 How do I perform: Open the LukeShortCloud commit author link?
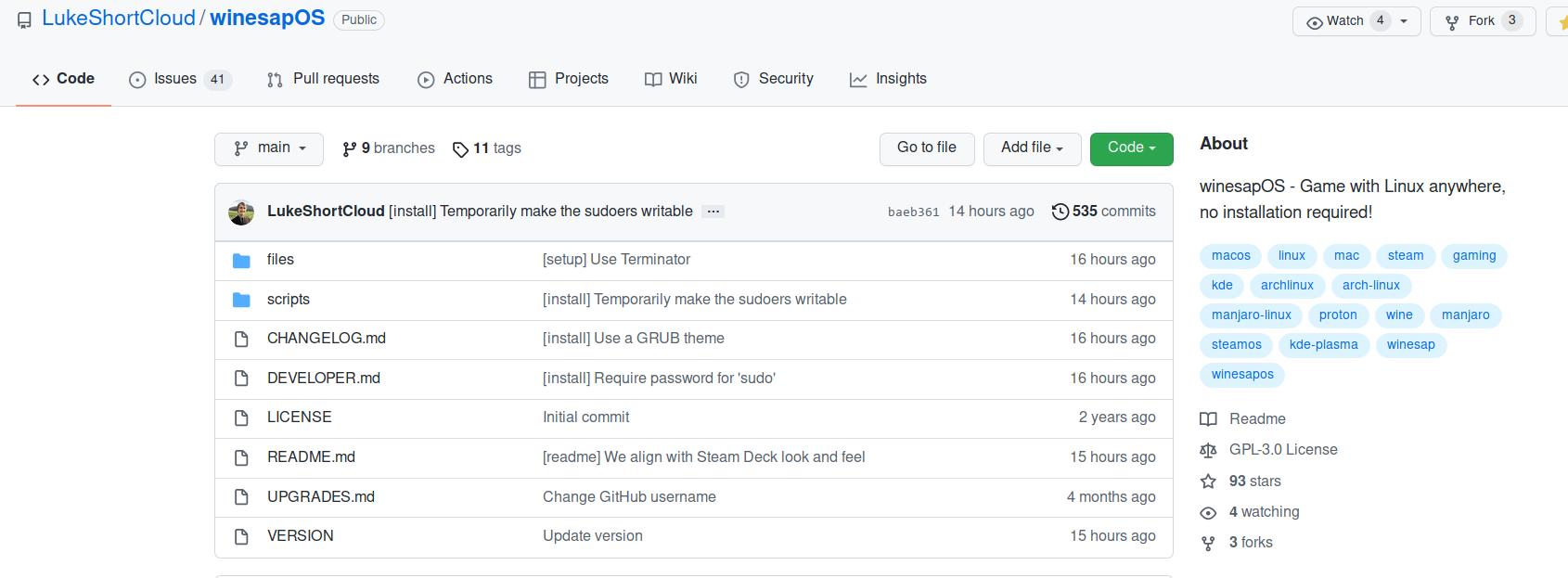[x=326, y=212]
